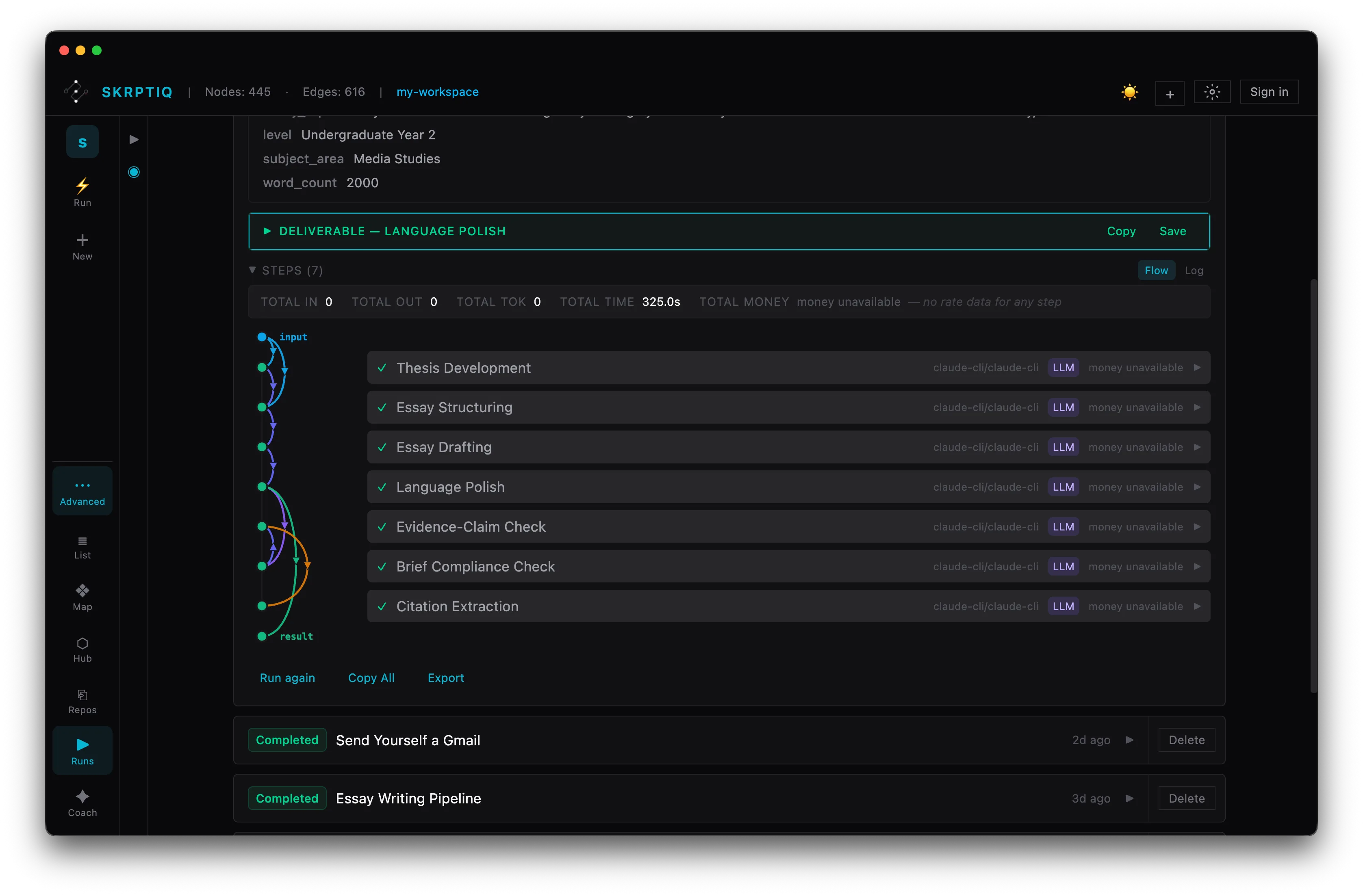Viewport: 1363px width, 896px height.
Task: Click the 'claude-cli/claude-cli' label on Thesis Development
Action: point(985,368)
